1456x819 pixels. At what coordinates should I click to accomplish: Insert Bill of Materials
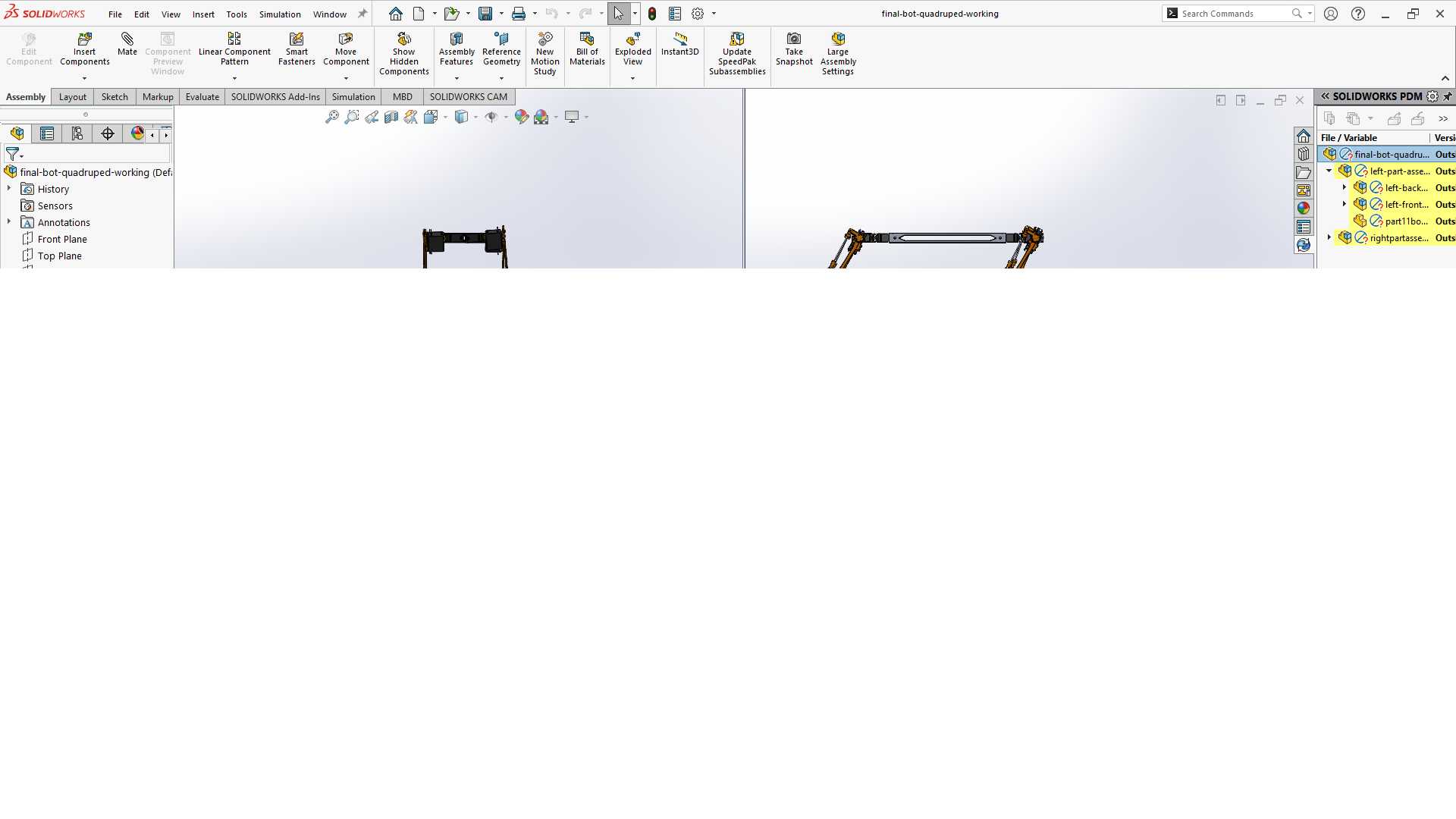click(x=587, y=49)
